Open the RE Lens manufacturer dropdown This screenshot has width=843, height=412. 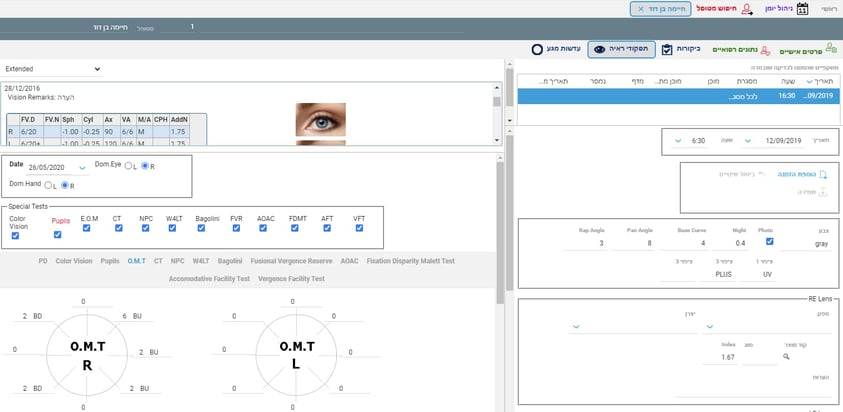(576, 326)
